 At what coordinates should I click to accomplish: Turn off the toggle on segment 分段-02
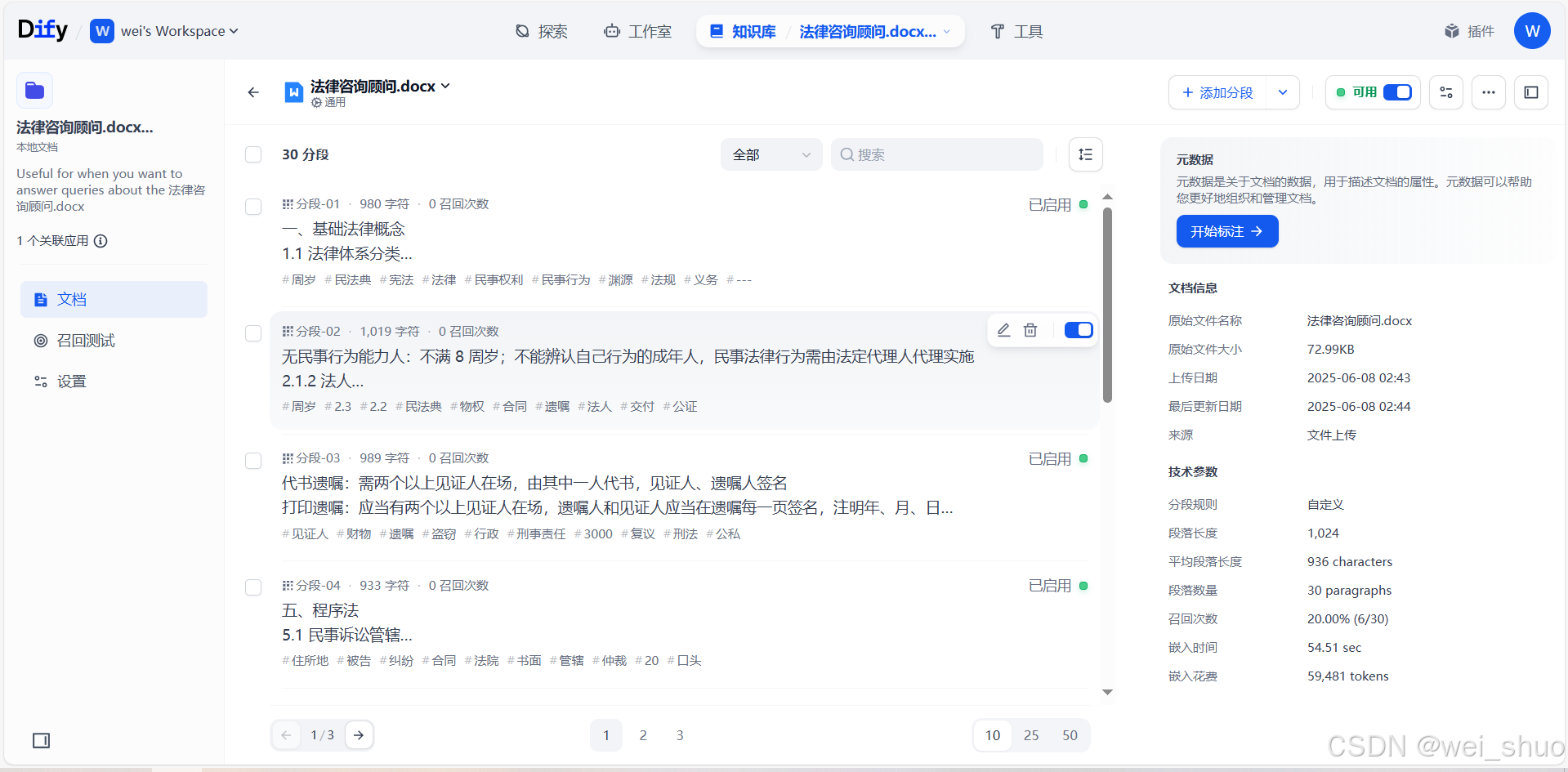point(1078,330)
